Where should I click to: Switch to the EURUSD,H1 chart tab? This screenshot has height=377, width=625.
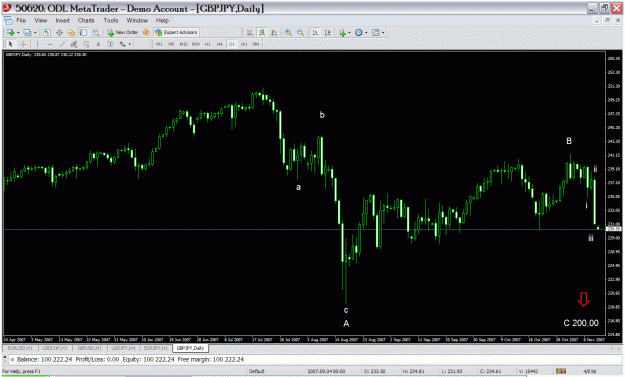coord(21,348)
